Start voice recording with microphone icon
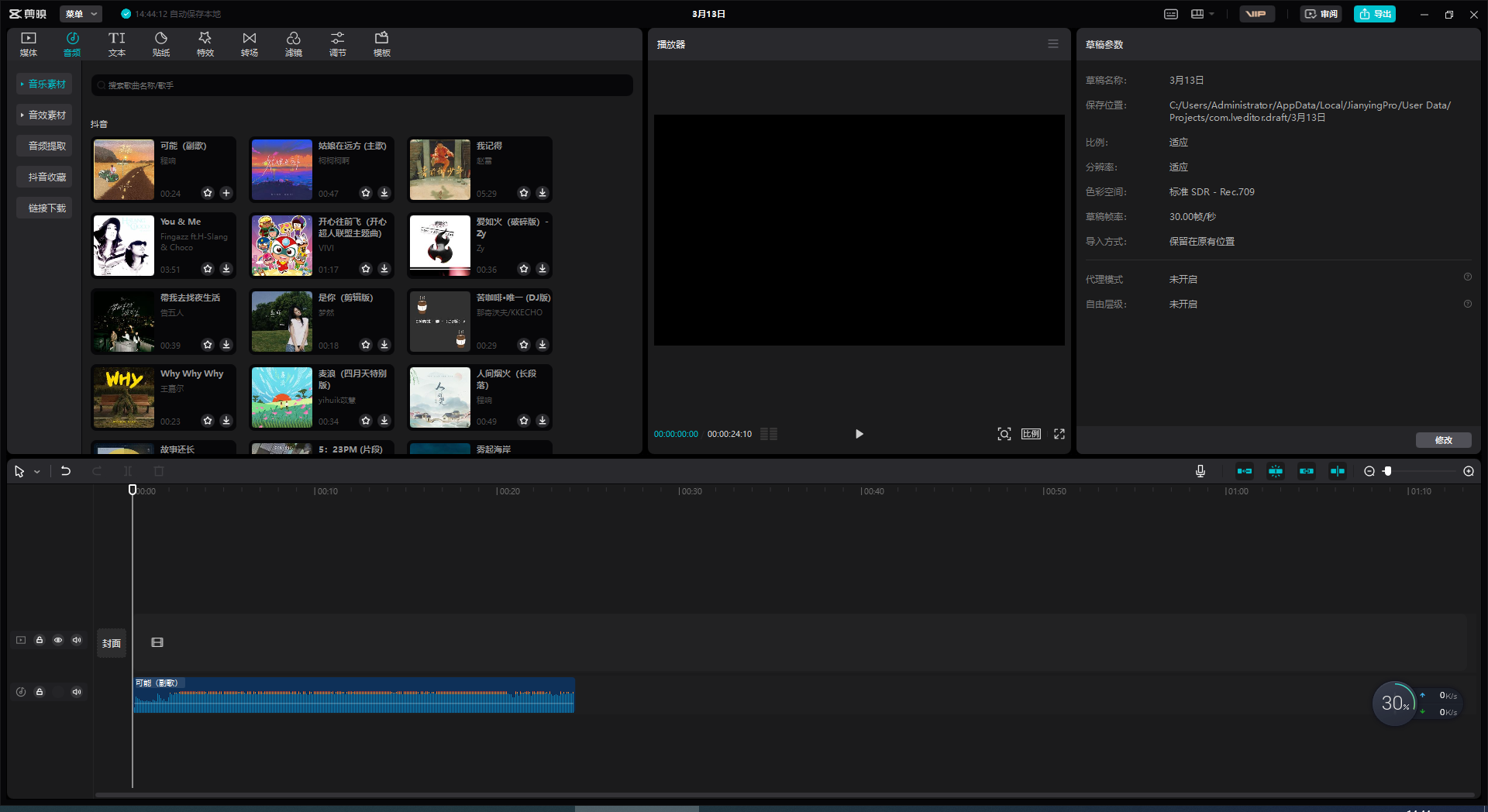 [1200, 471]
